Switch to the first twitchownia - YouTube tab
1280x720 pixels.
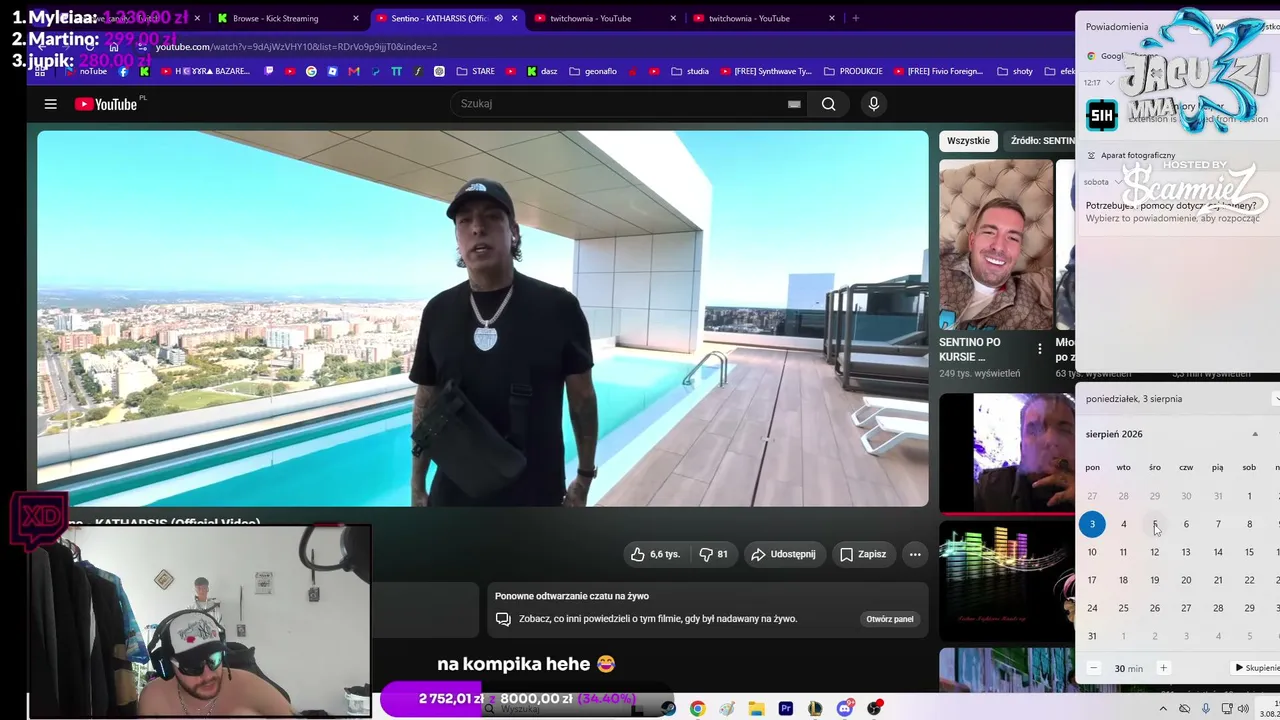[x=605, y=18]
